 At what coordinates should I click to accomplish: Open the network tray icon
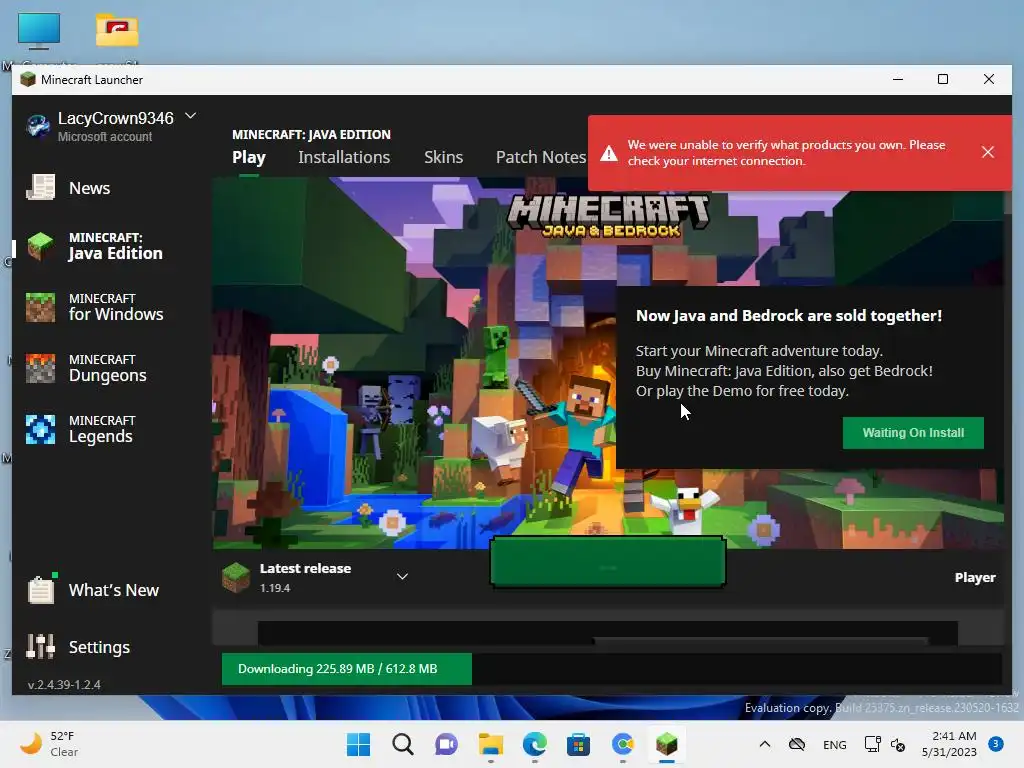[x=872, y=744]
